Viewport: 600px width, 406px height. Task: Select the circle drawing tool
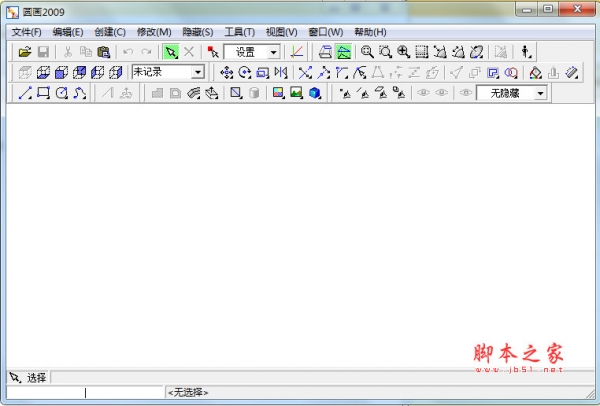62,93
